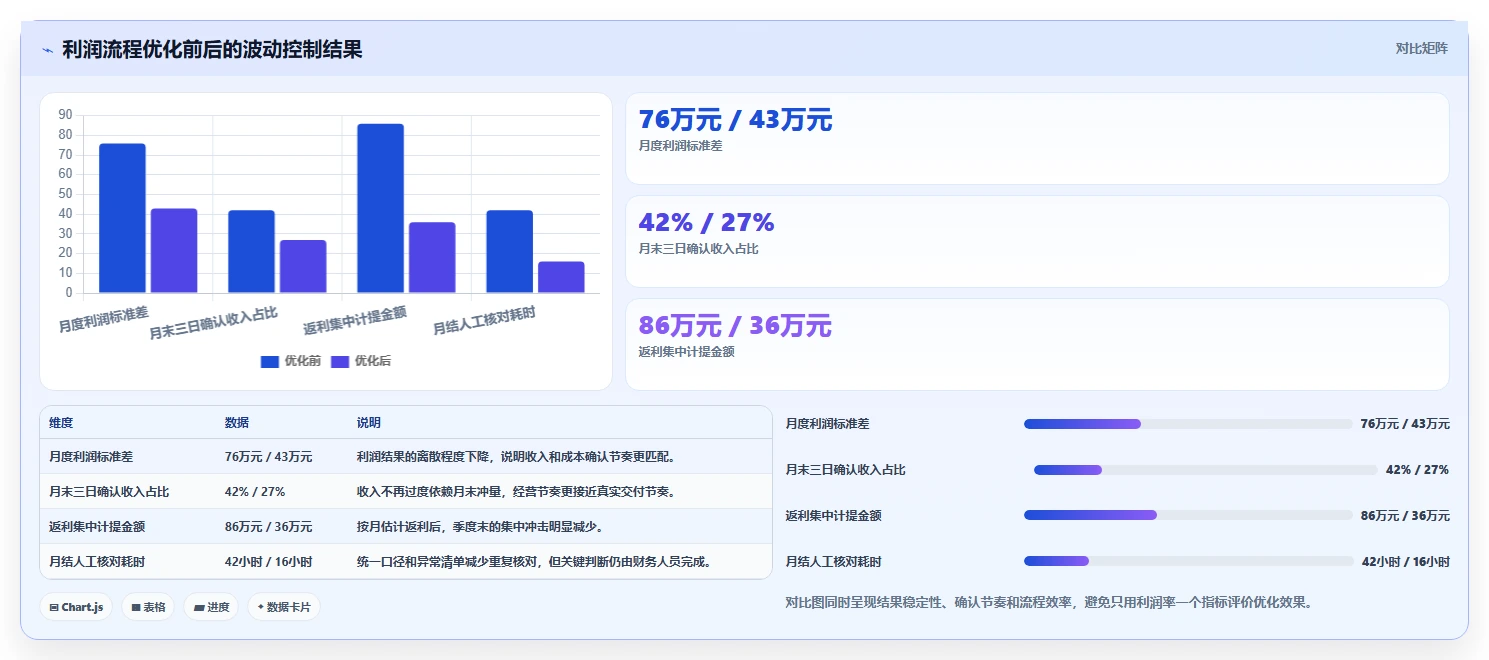Click the 优化后 bar for 月度利润标准差
The image size is (1489, 660).
[174, 251]
